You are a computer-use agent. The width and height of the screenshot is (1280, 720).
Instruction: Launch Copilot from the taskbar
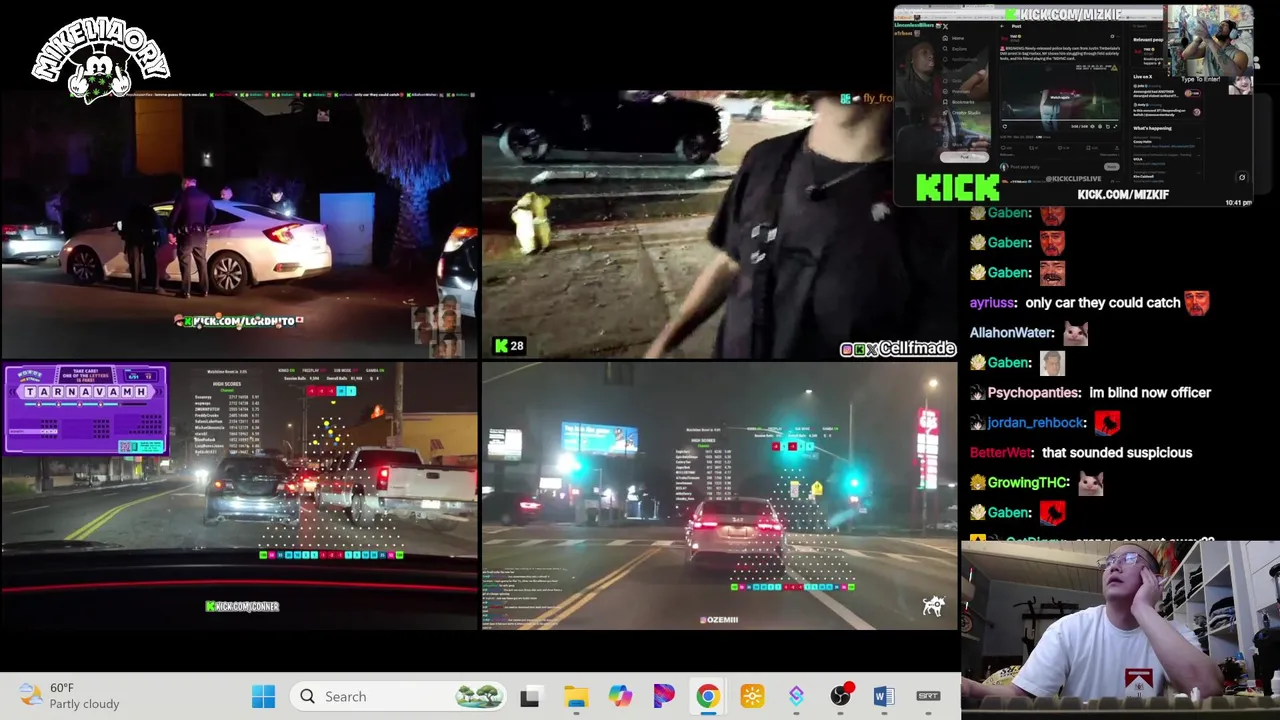point(620,697)
